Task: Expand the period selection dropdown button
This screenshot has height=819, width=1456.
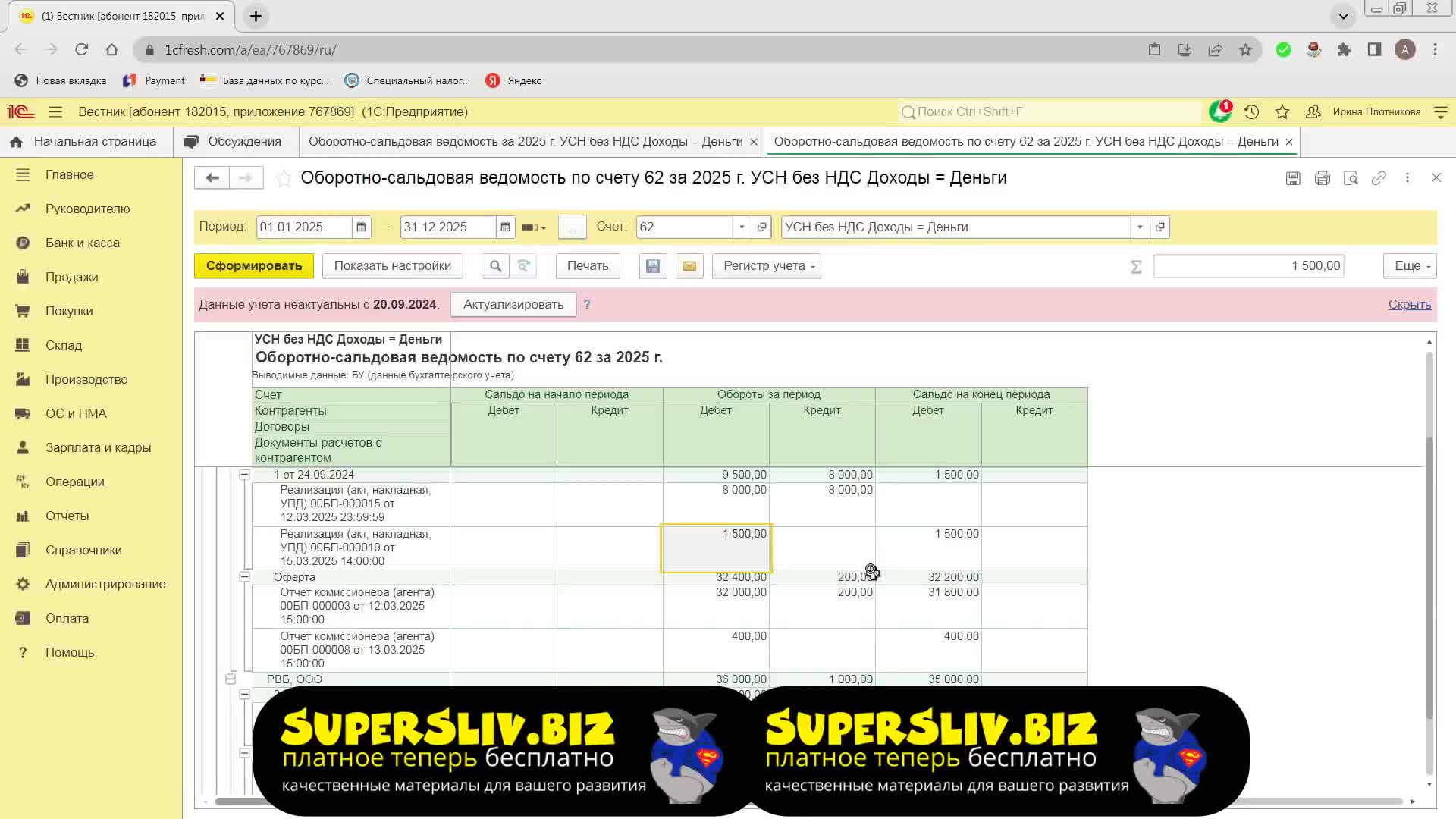Action: click(535, 227)
